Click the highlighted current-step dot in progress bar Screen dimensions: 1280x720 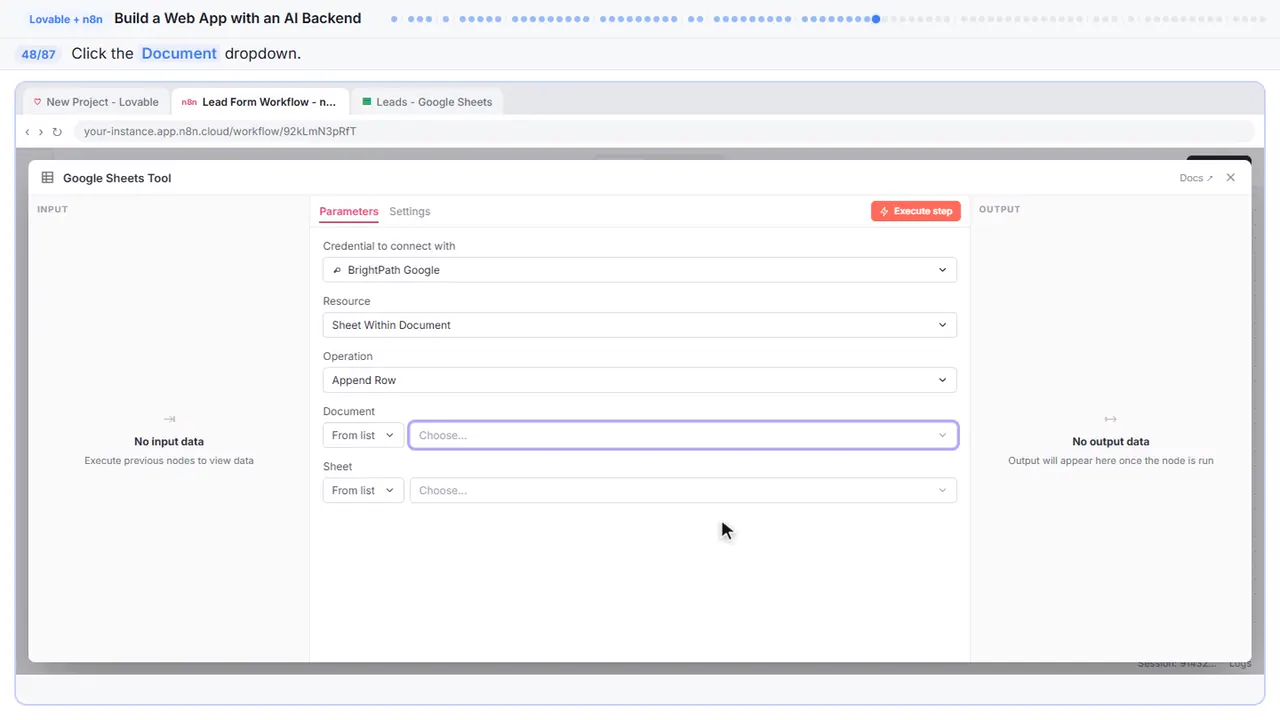point(876,18)
